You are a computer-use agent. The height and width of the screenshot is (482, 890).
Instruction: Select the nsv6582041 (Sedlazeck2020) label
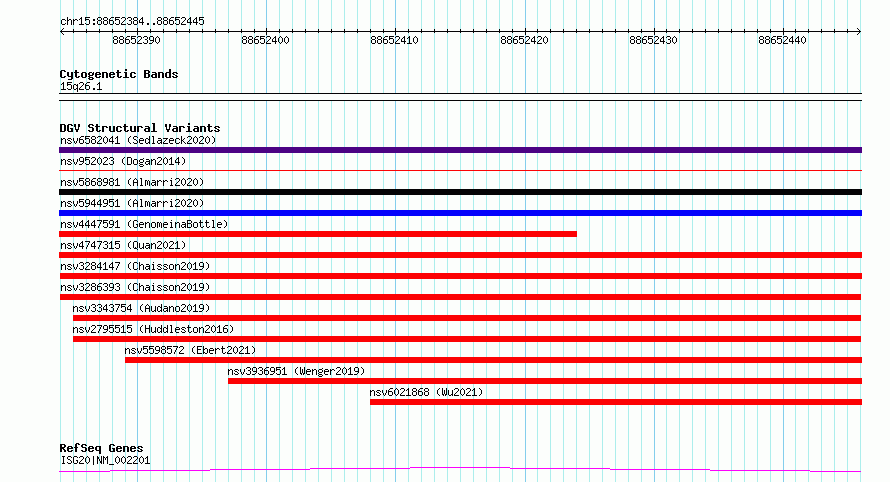[138, 140]
